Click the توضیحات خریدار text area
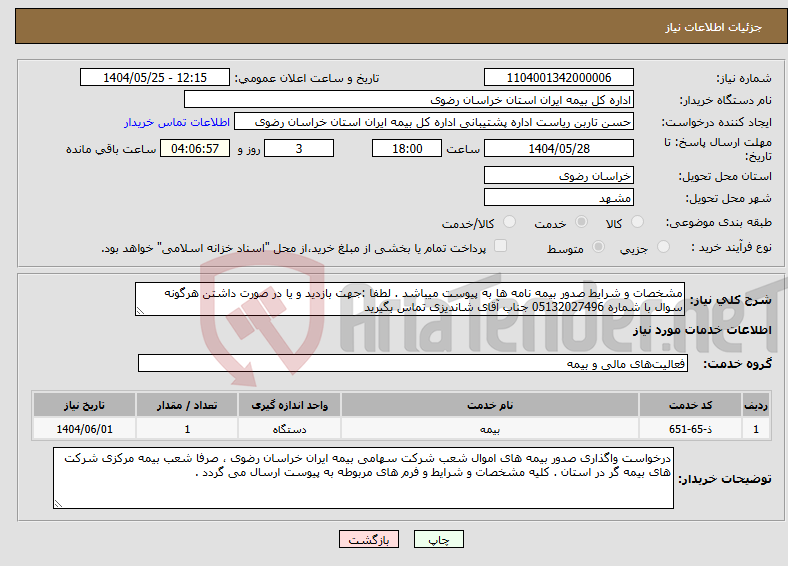The height and width of the screenshot is (566, 788). point(363,478)
